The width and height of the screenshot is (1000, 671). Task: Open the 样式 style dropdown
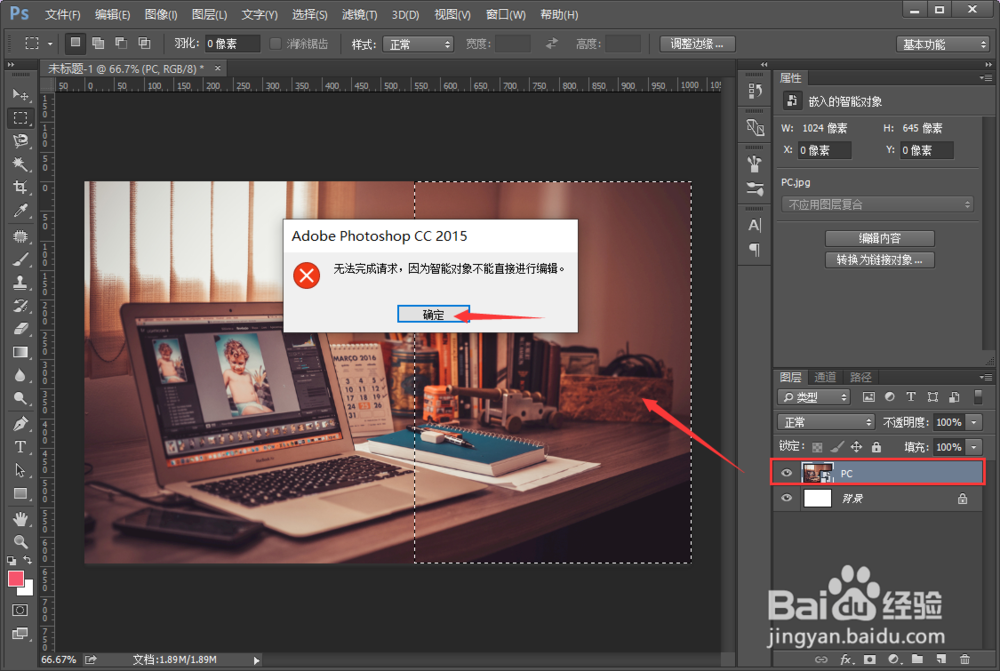[418, 44]
